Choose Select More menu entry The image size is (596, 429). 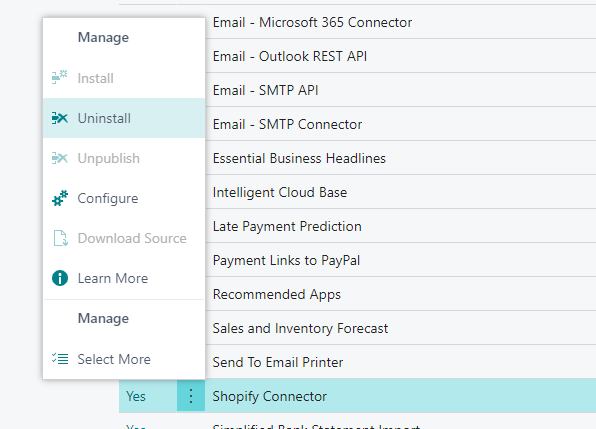coord(124,359)
